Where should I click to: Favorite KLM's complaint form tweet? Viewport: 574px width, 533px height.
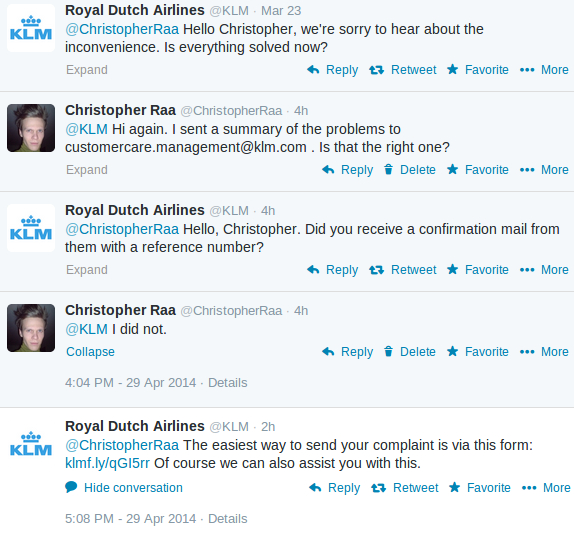point(480,488)
